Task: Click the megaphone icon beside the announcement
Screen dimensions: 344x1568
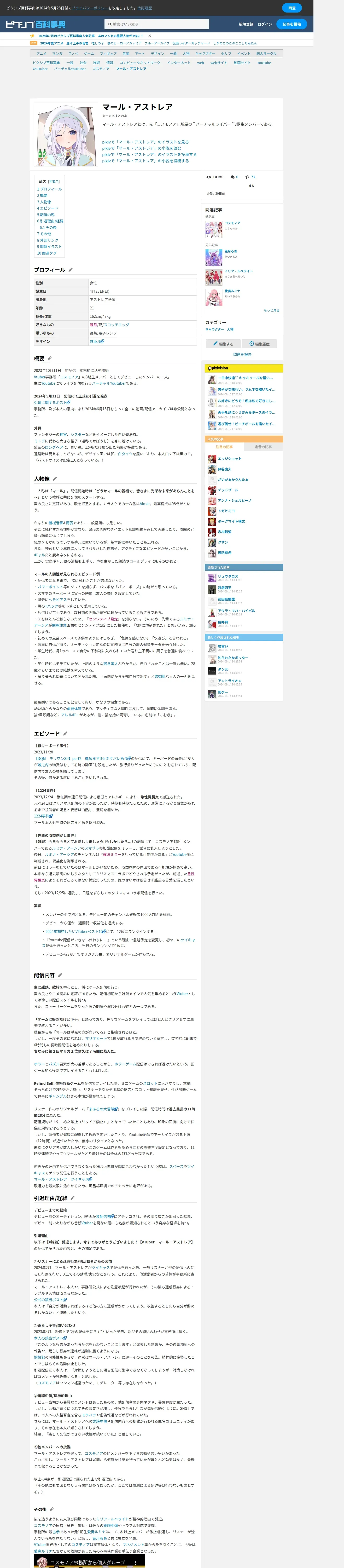Action: tap(33, 36)
